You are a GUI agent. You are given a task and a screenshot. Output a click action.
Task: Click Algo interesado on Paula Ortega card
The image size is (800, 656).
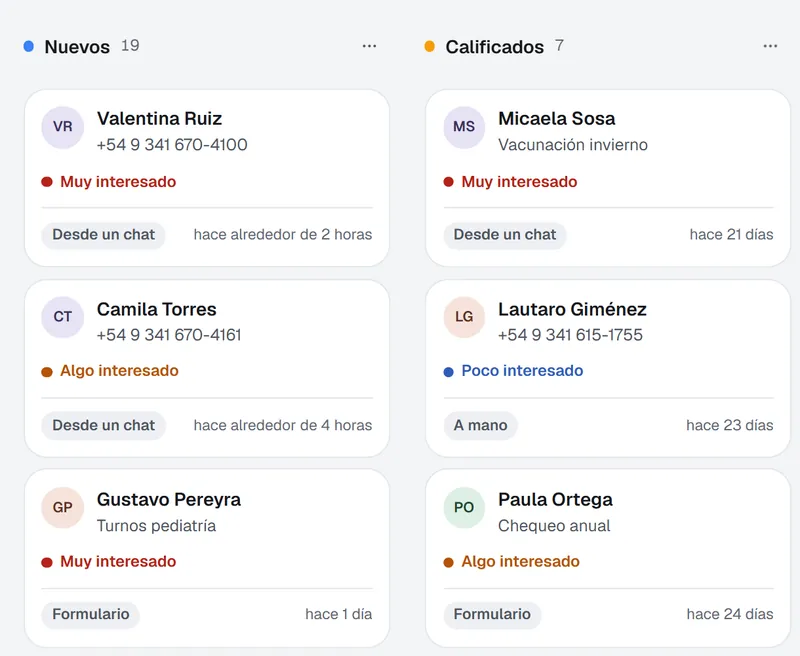click(x=520, y=562)
